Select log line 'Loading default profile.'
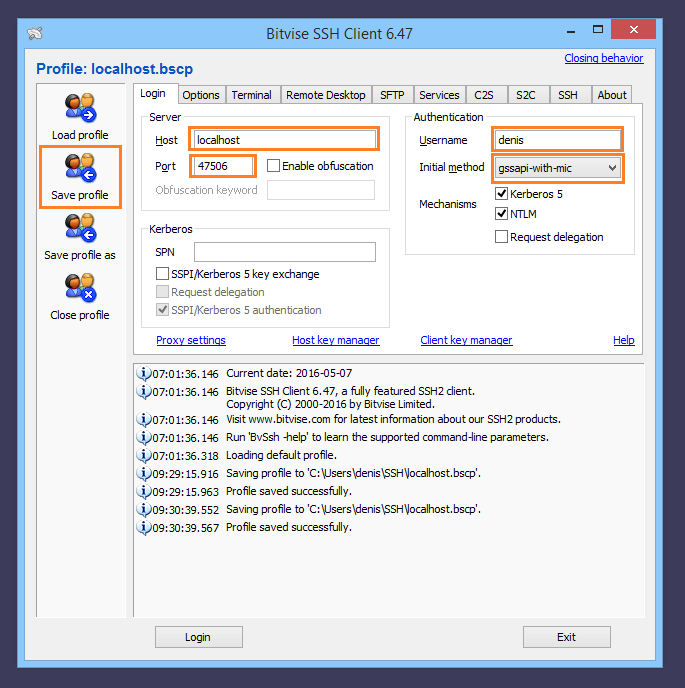Screen dimensions: 685x688 click(281, 455)
